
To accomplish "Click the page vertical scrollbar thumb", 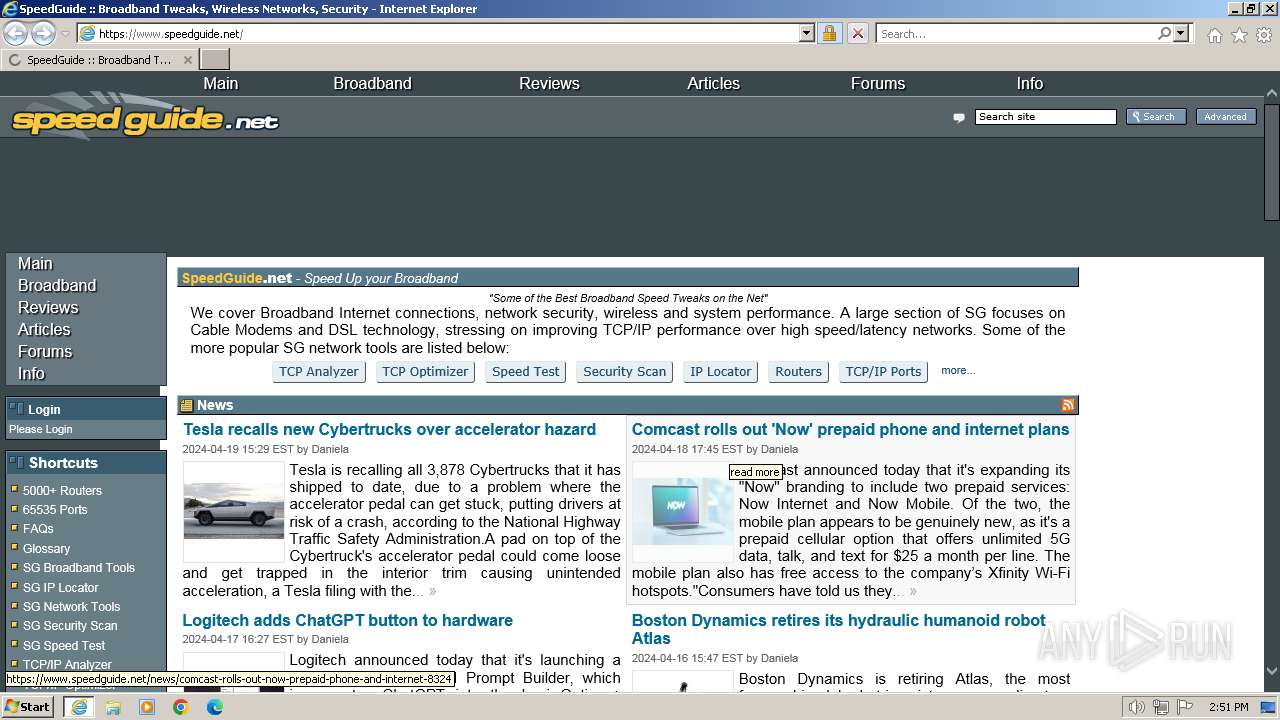I will (1272, 163).
